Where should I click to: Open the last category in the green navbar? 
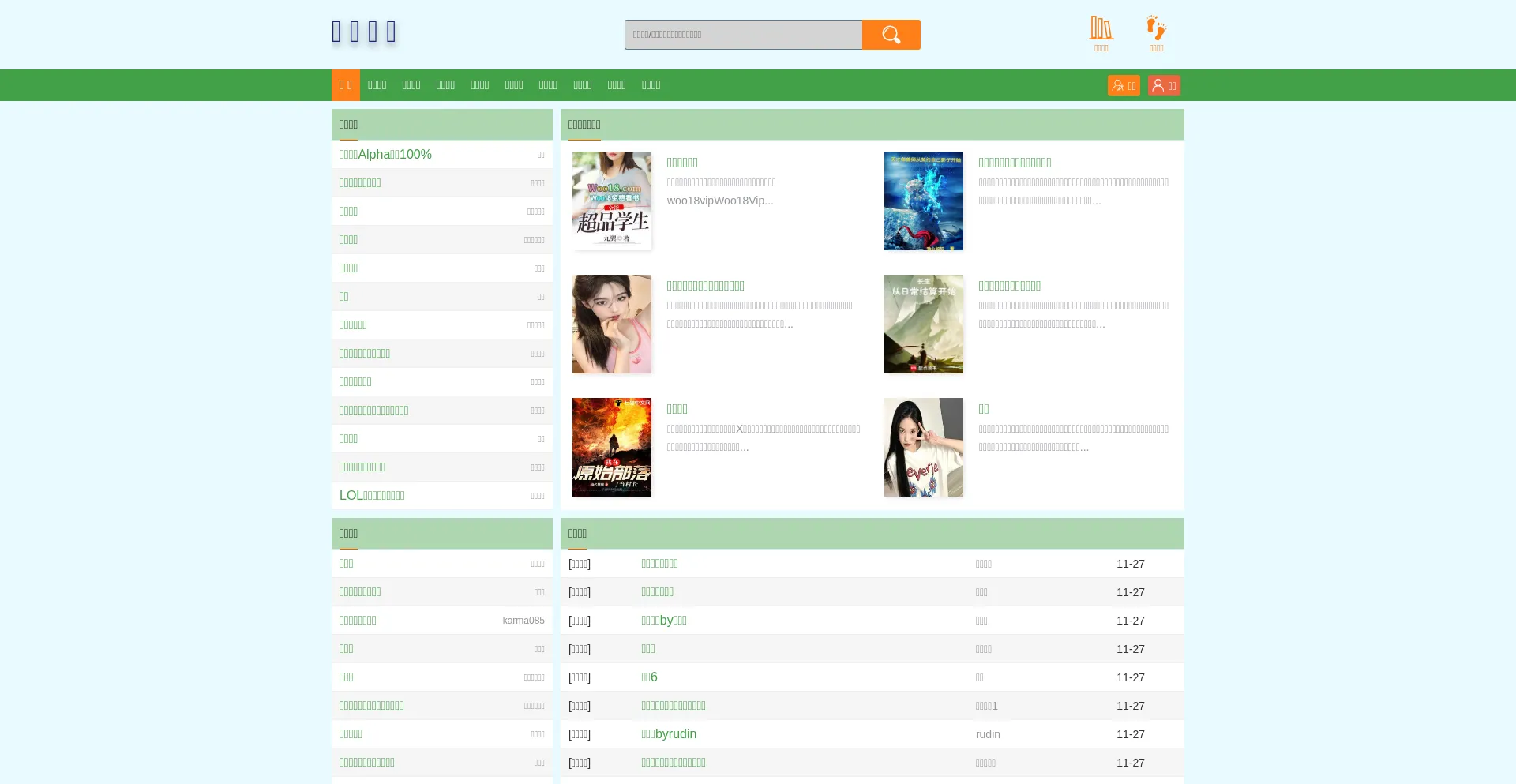(651, 85)
